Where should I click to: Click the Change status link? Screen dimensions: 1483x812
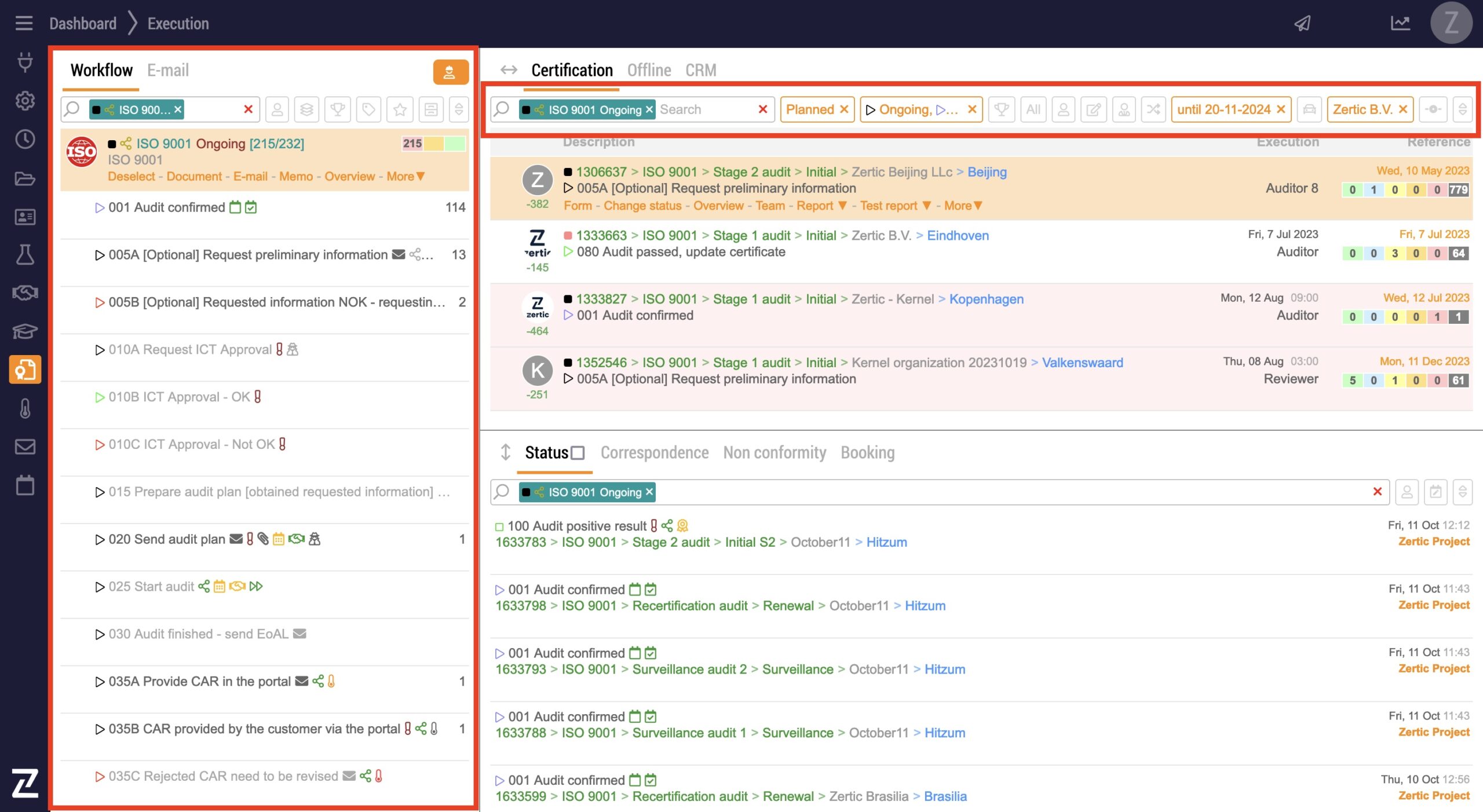click(642, 206)
